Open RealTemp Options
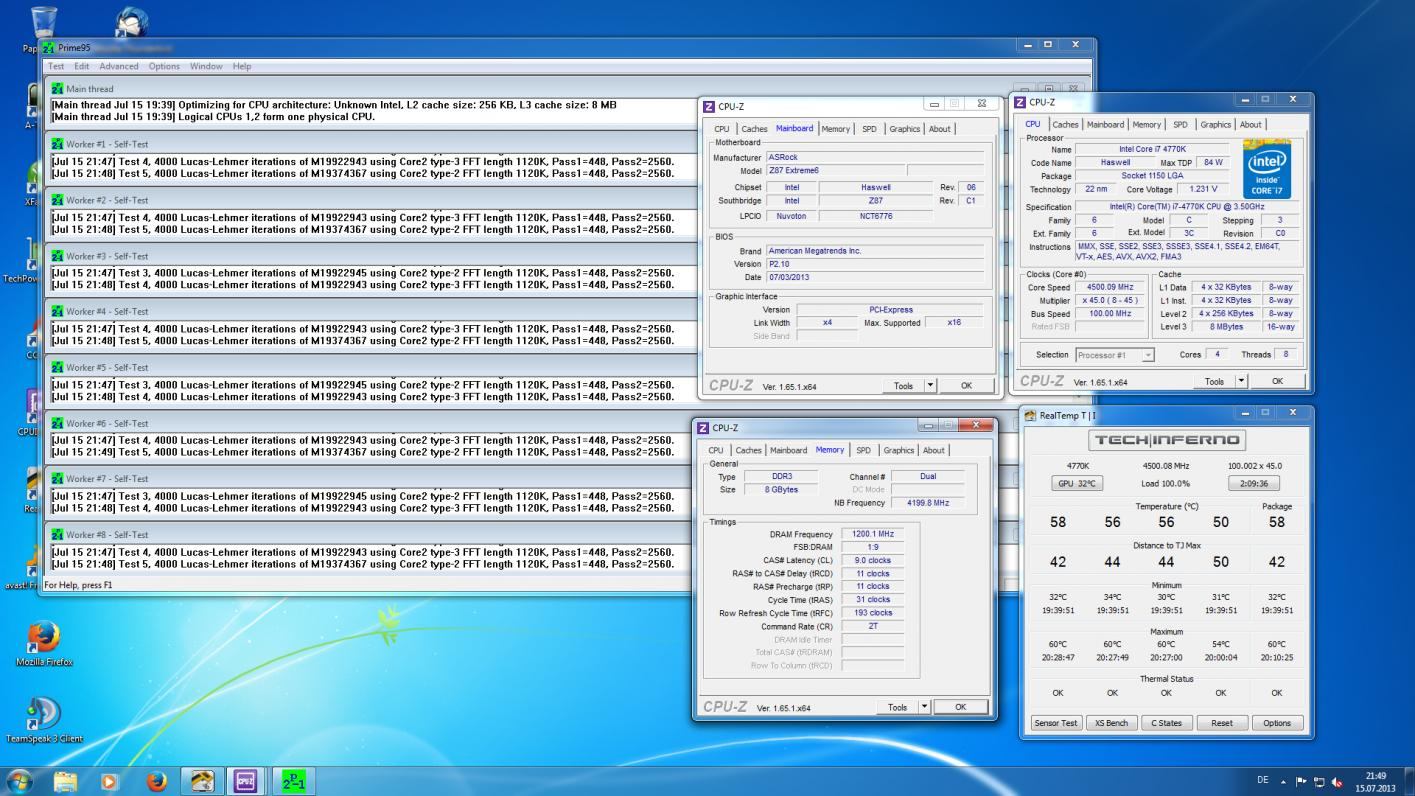The height and width of the screenshot is (796, 1415). [1276, 723]
